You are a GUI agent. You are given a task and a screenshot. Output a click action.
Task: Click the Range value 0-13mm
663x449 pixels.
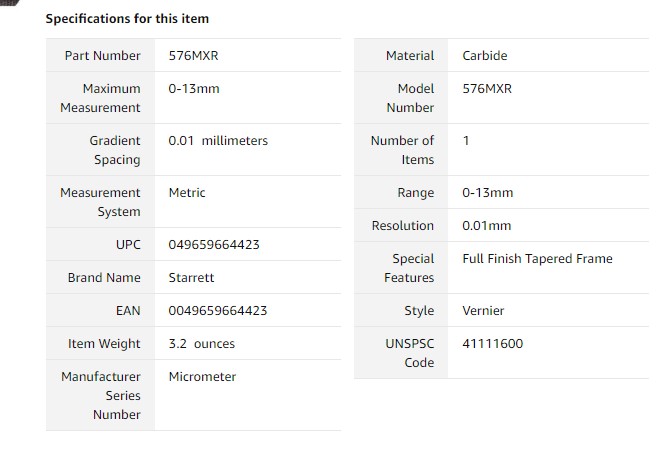487,192
